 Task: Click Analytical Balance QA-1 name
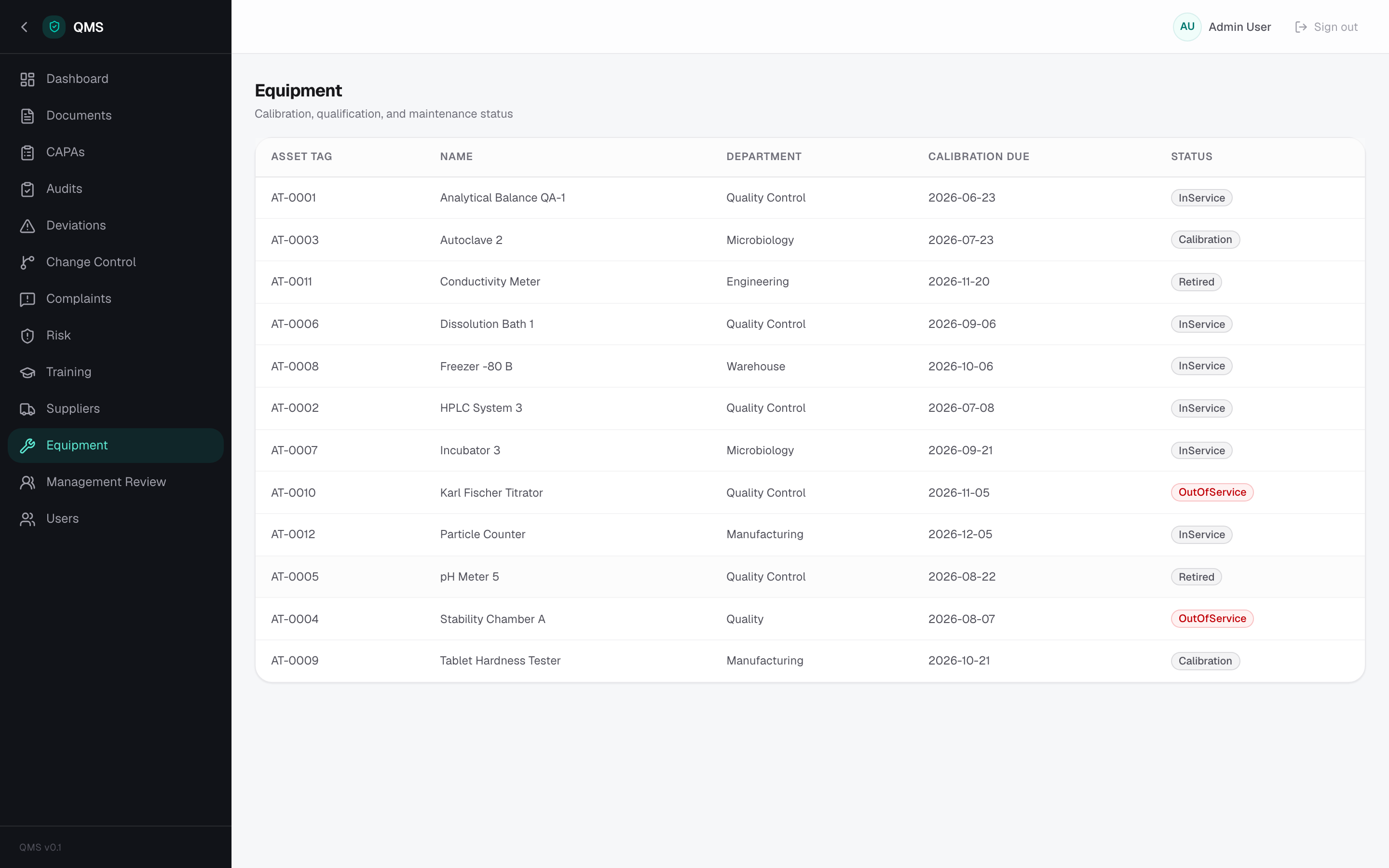pyautogui.click(x=502, y=198)
